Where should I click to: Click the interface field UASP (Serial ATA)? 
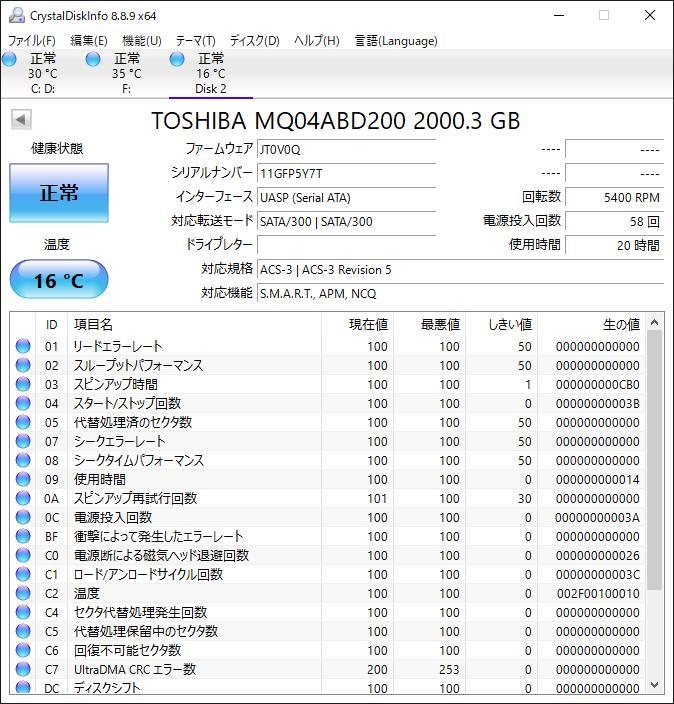pyautogui.click(x=346, y=198)
